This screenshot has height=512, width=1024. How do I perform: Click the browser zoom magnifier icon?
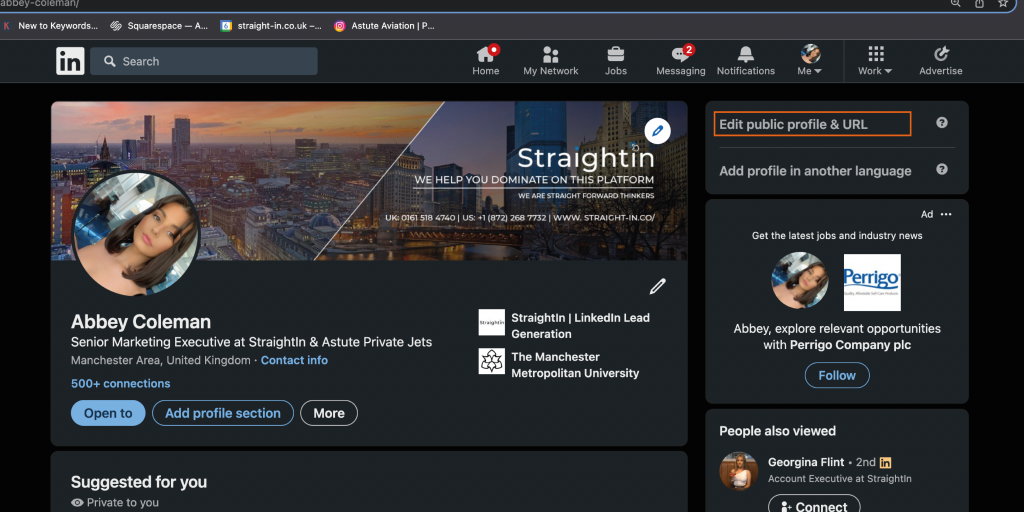[x=955, y=3]
